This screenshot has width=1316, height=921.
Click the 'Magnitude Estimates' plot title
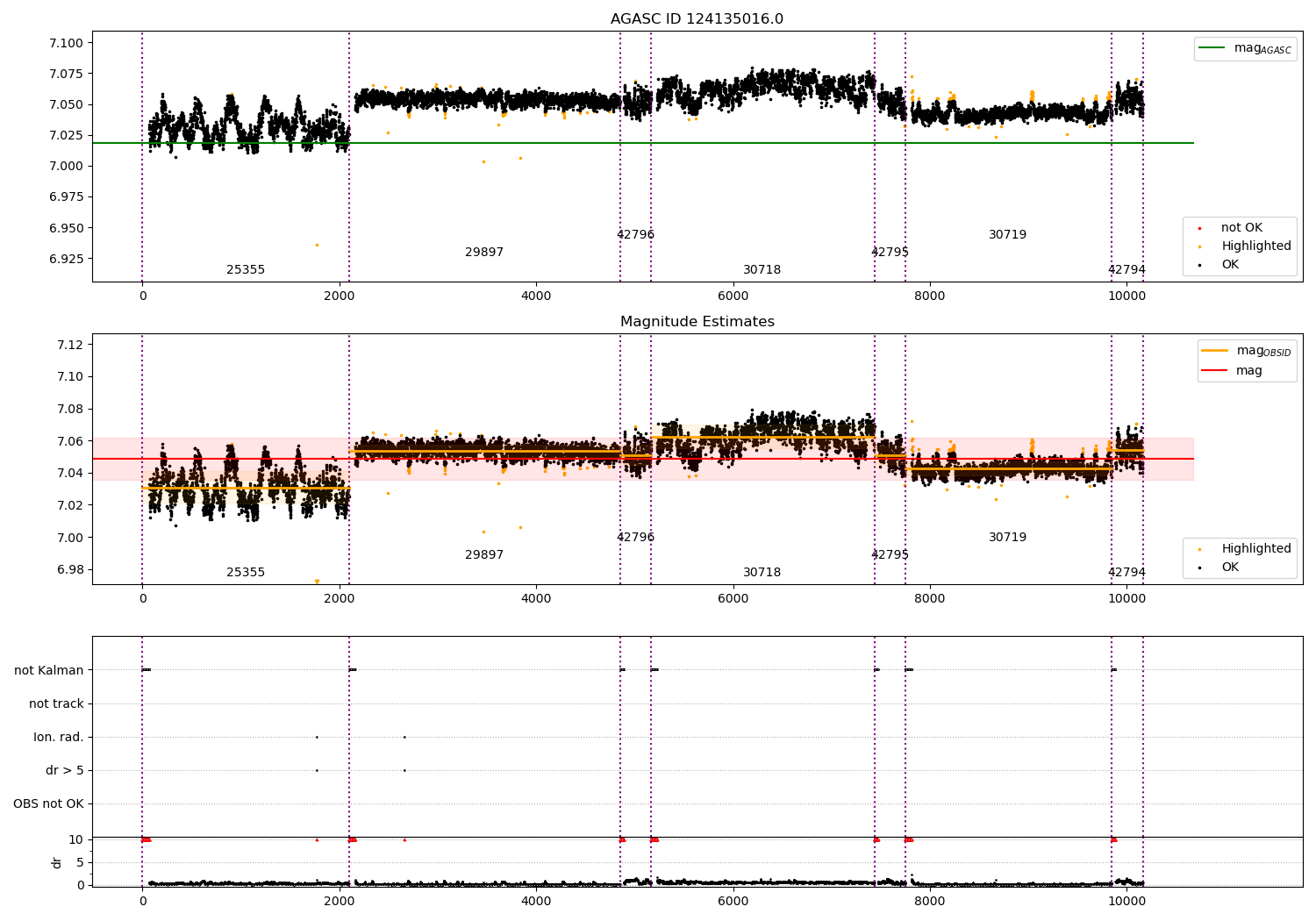tap(697, 322)
